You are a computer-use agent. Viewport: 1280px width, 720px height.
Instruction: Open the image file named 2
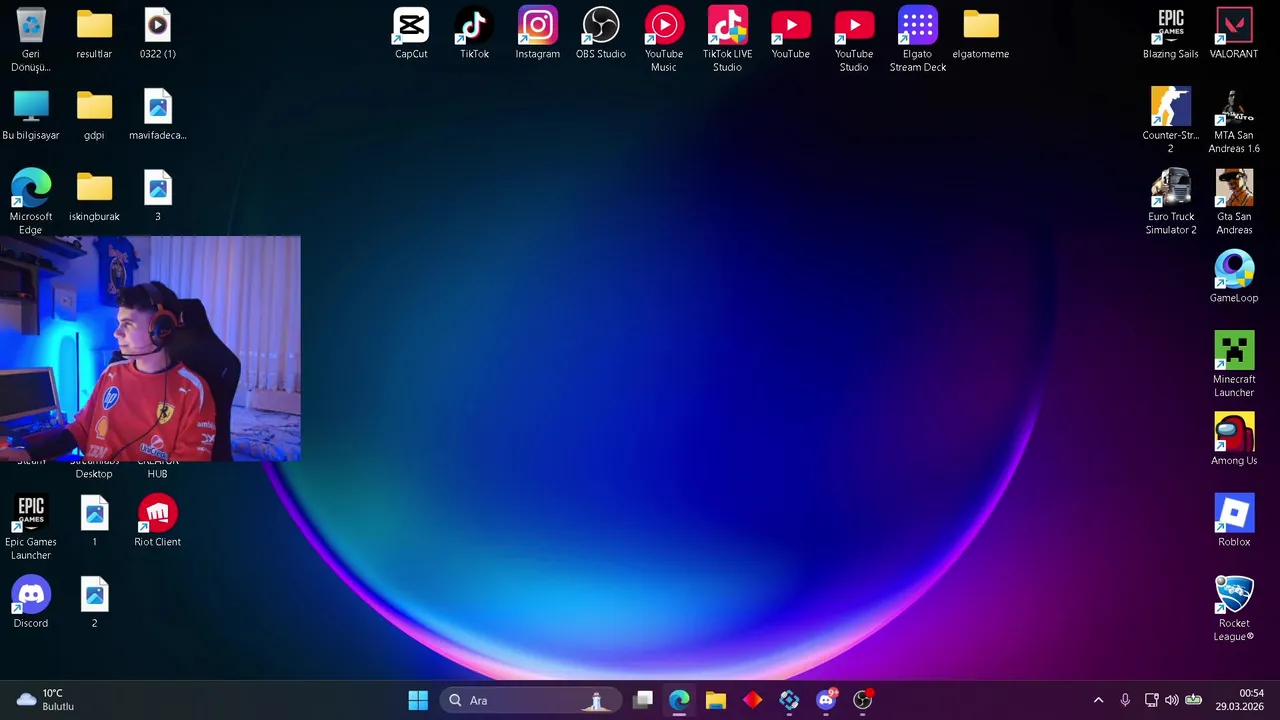click(94, 603)
